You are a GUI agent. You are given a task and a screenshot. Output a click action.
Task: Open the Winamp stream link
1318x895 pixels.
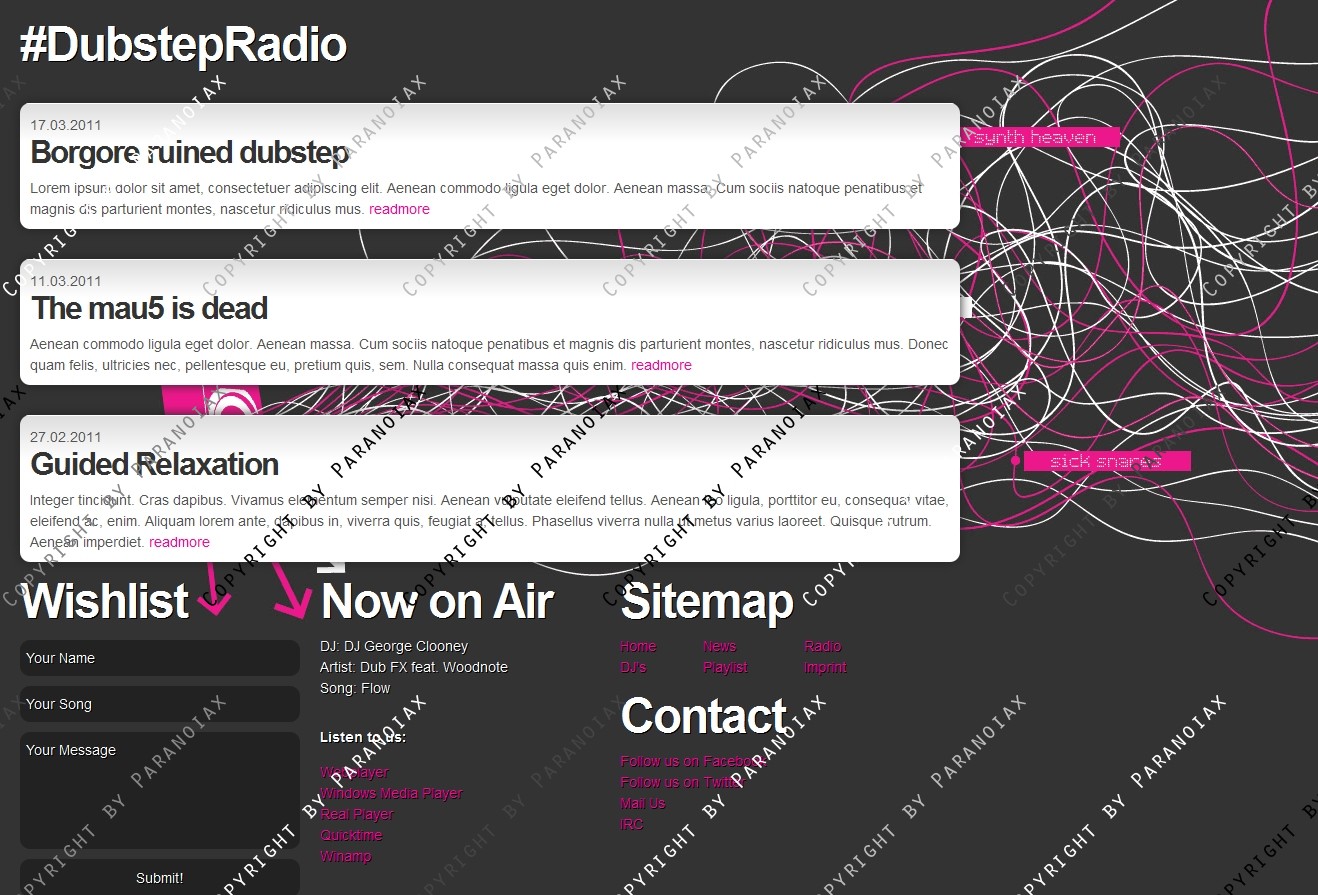[x=345, y=856]
